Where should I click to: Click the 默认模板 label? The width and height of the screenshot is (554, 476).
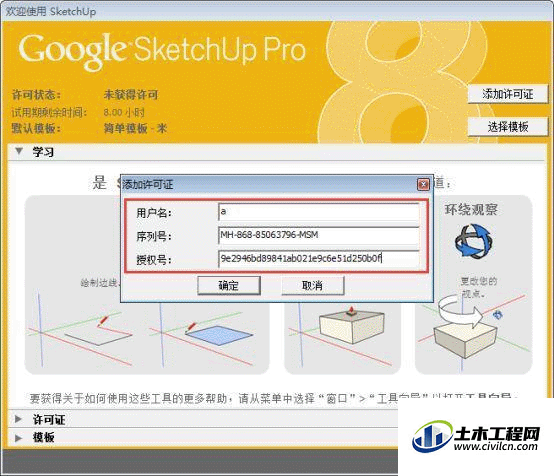(36, 128)
